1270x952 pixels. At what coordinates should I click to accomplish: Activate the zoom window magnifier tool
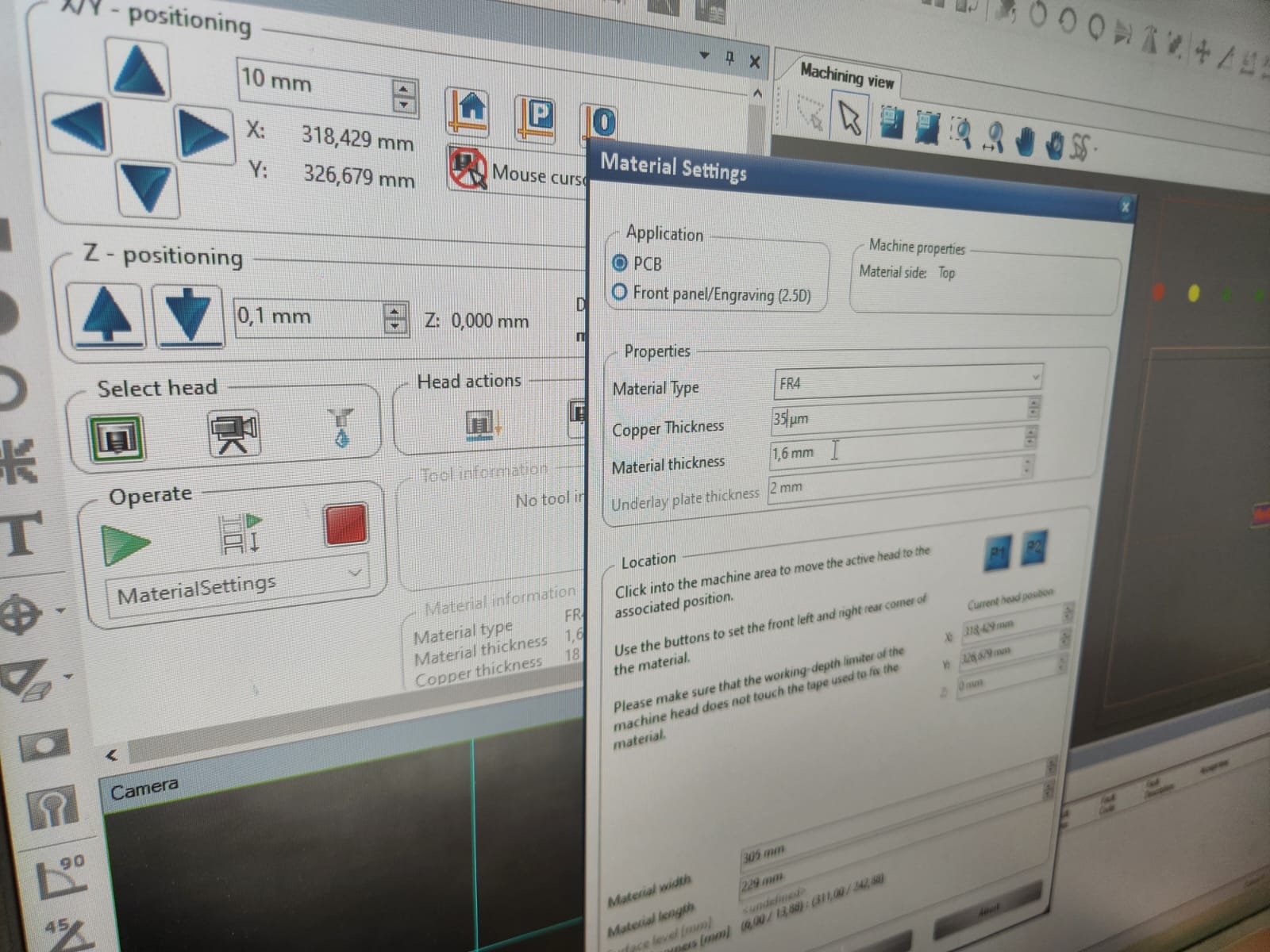click(x=961, y=132)
